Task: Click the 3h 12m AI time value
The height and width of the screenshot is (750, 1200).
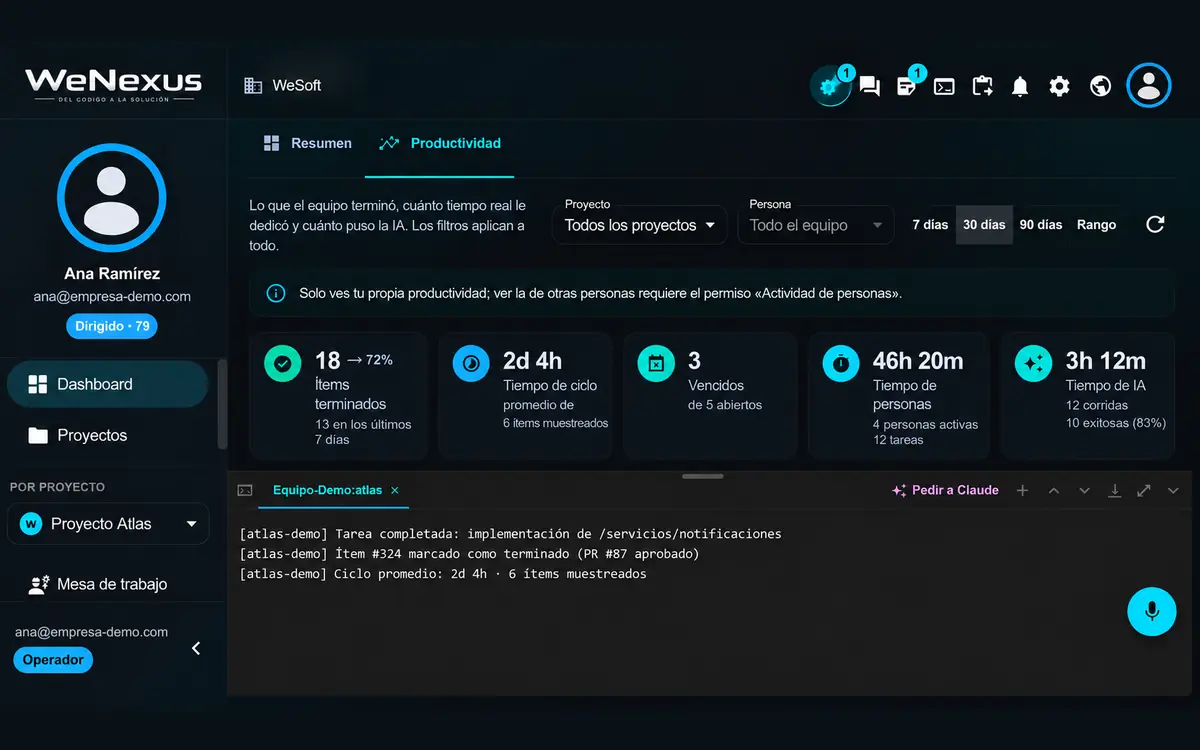Action: pyautogui.click(x=1106, y=360)
